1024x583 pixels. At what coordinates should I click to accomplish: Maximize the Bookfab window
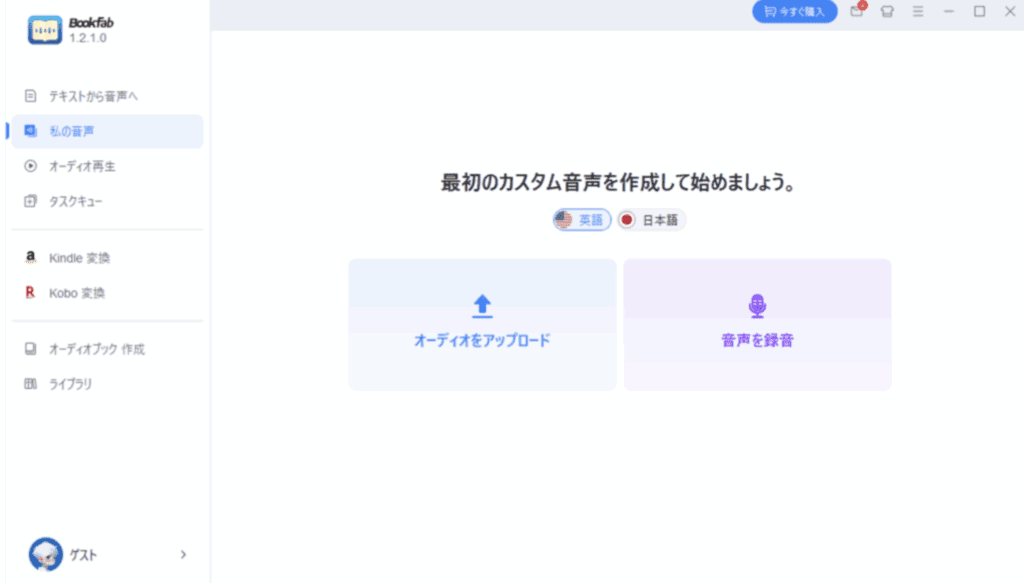tap(979, 12)
